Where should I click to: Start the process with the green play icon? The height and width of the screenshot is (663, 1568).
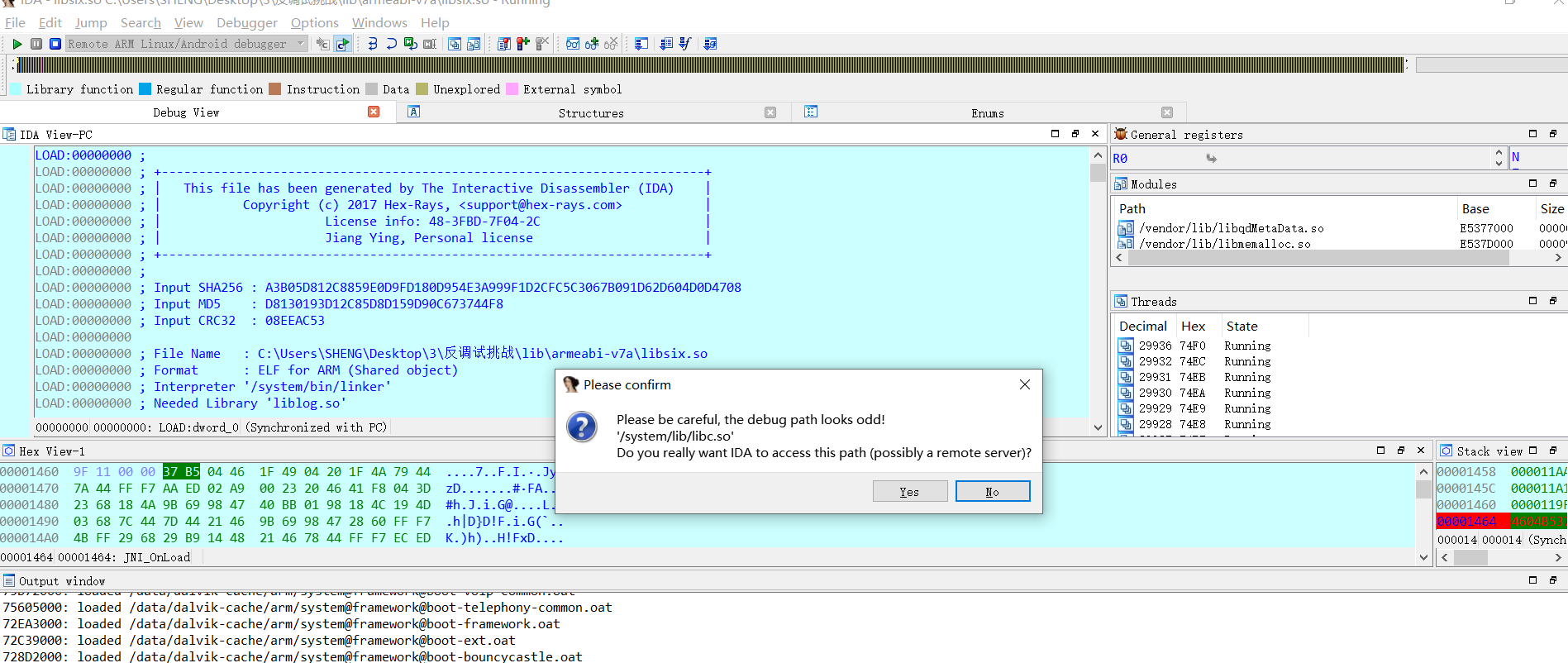17,44
